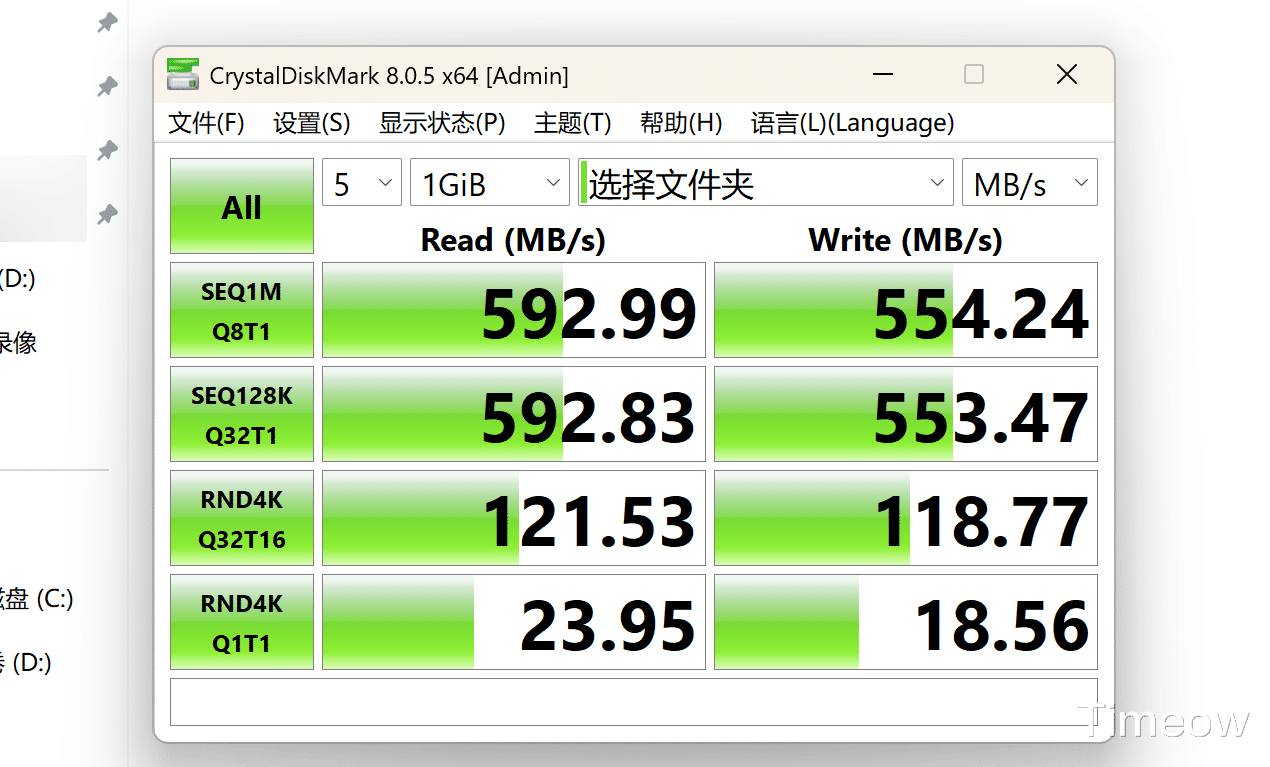Start the SEQ1M Q8T1 test
1270x767 pixels.
coord(242,310)
